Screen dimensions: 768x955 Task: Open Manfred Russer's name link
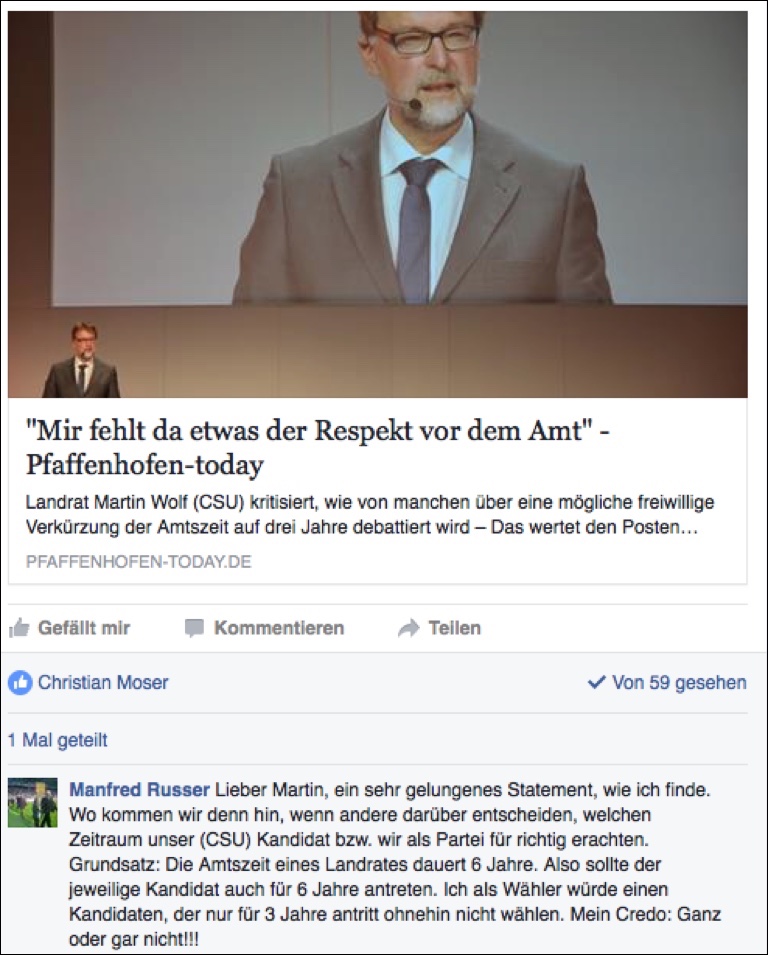tap(139, 790)
